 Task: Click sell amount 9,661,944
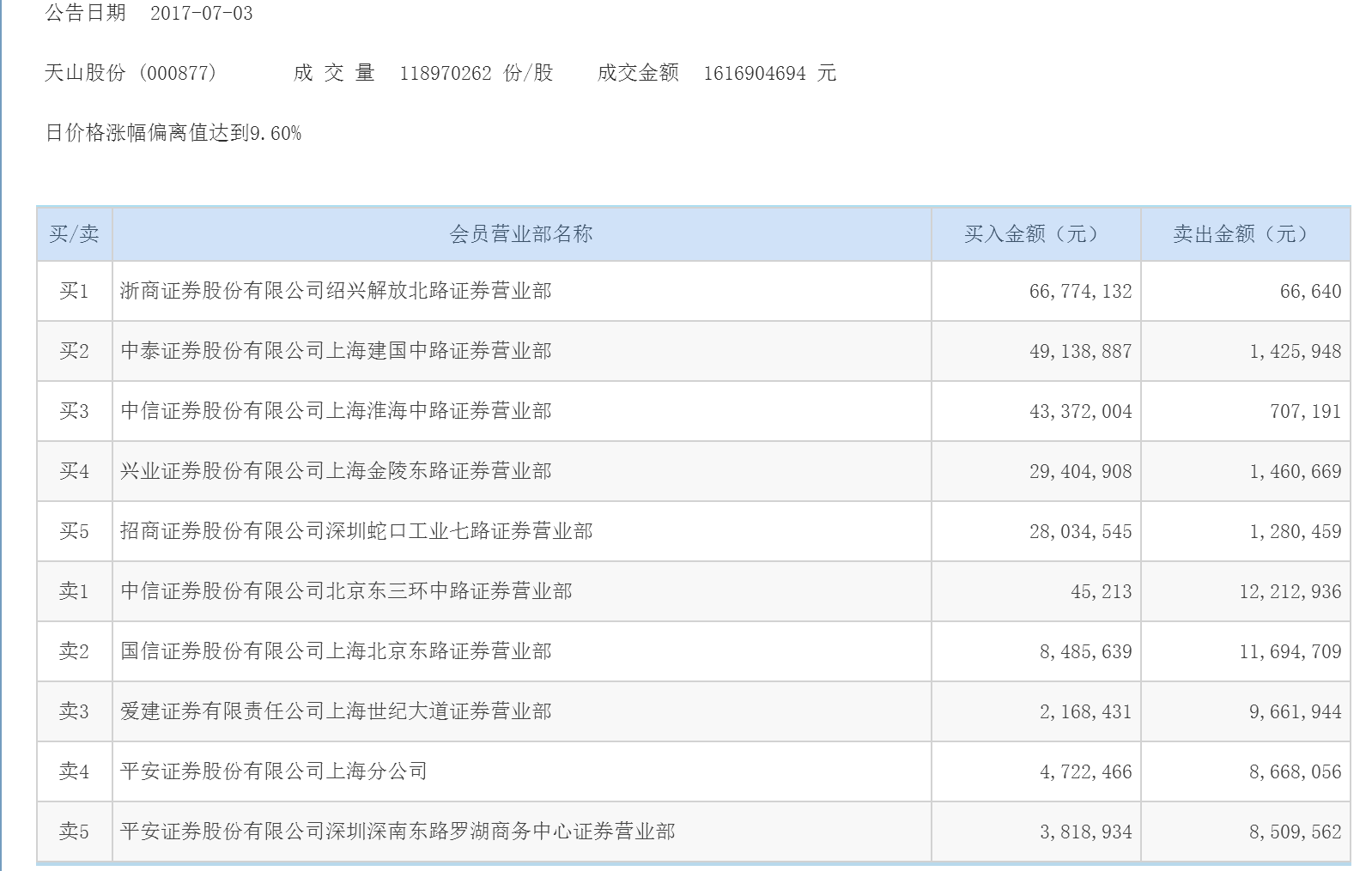(x=1296, y=712)
